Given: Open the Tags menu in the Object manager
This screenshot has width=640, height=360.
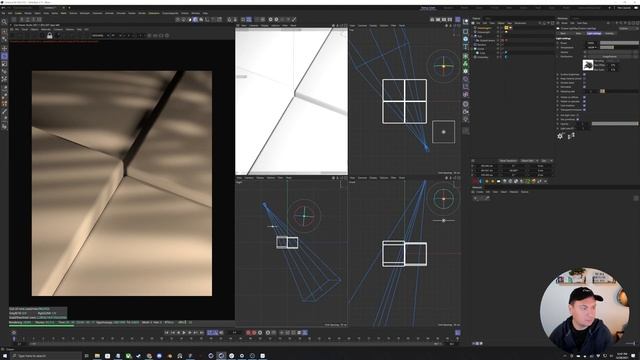Looking at the screenshot, I should point(510,23).
